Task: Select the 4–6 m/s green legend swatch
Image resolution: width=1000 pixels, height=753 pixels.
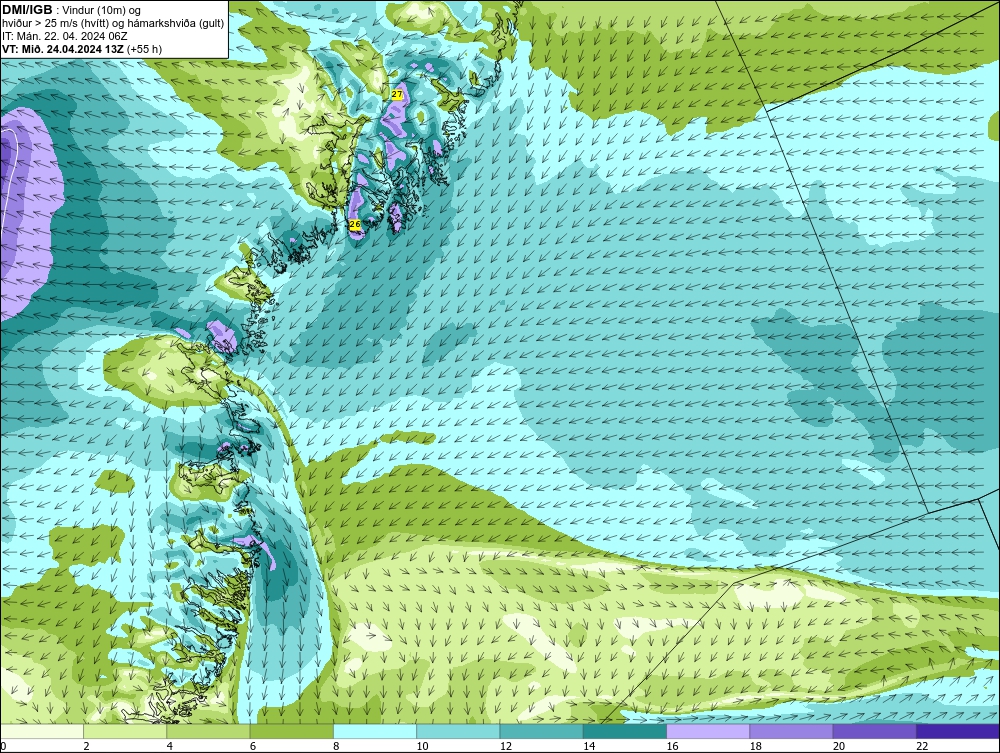Action: pos(209,731)
